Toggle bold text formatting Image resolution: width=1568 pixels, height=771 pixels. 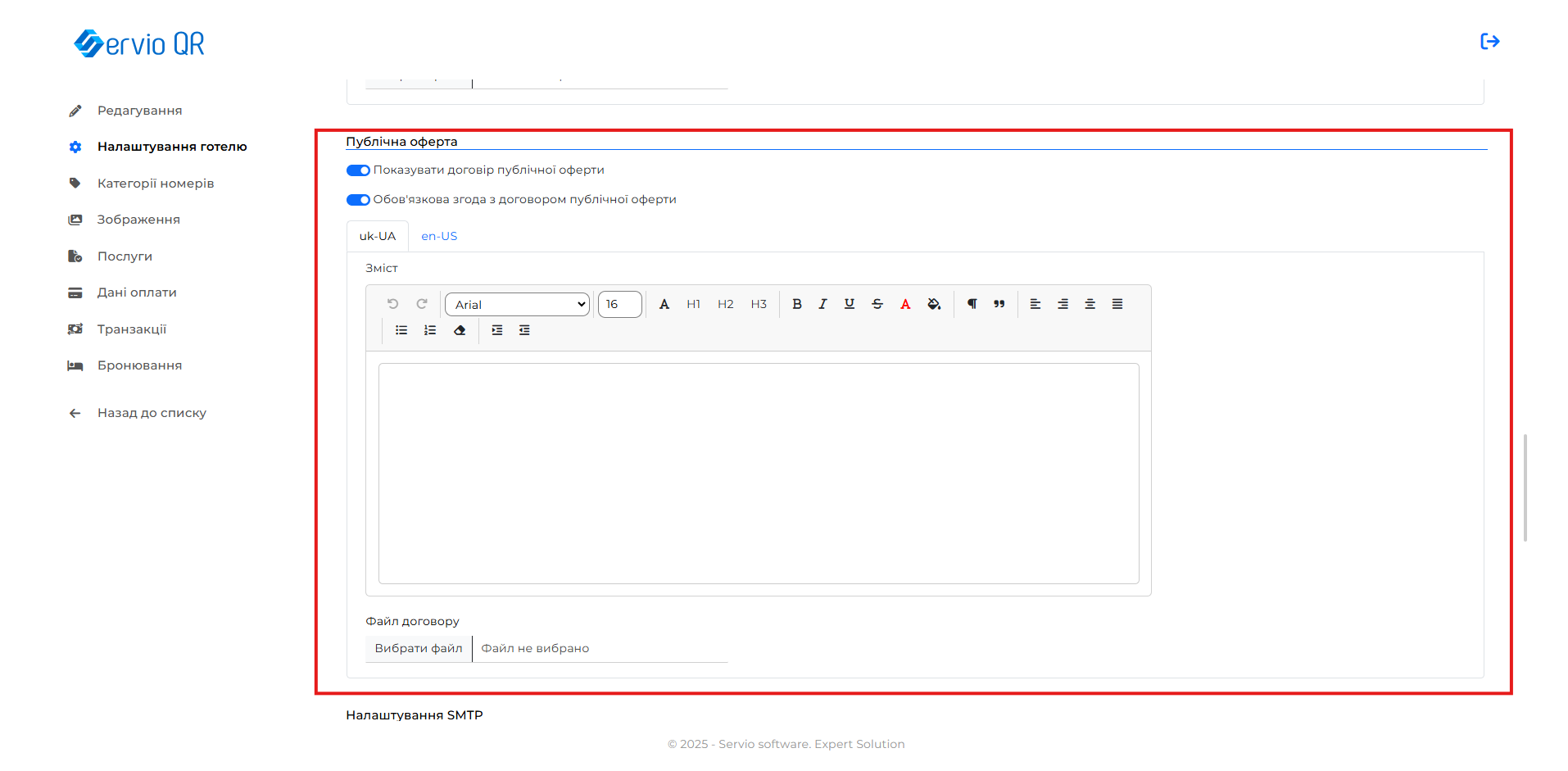click(796, 304)
